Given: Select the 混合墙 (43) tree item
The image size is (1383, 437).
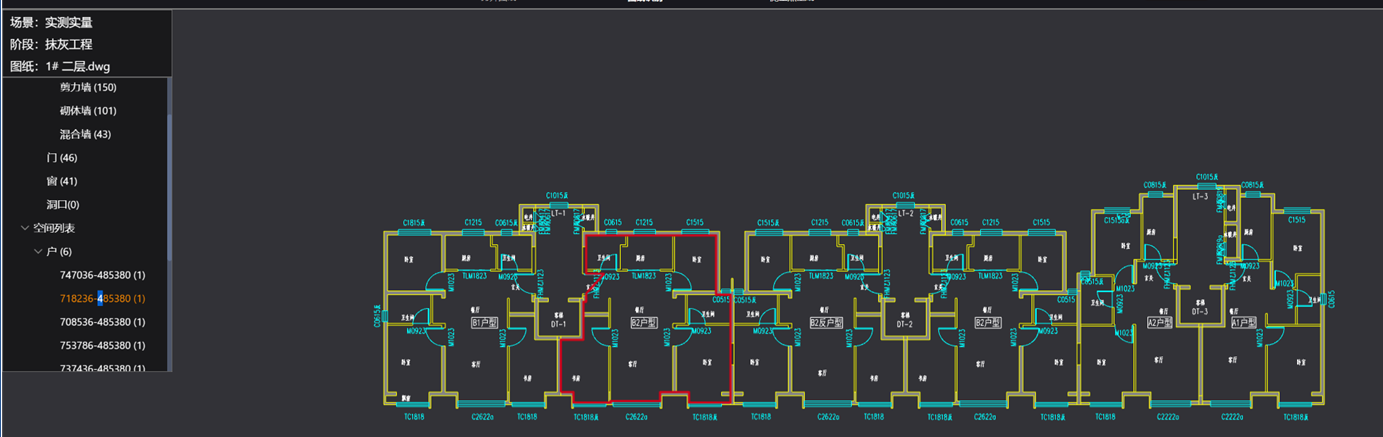Looking at the screenshot, I should pos(85,134).
